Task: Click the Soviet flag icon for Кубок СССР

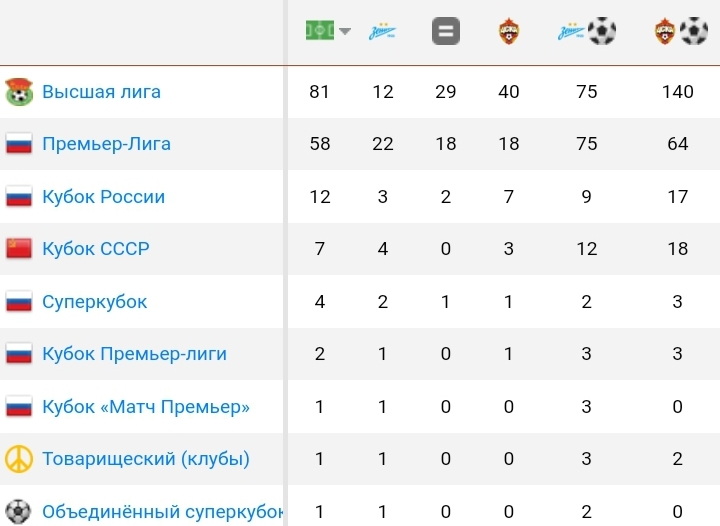Action: (x=19, y=249)
